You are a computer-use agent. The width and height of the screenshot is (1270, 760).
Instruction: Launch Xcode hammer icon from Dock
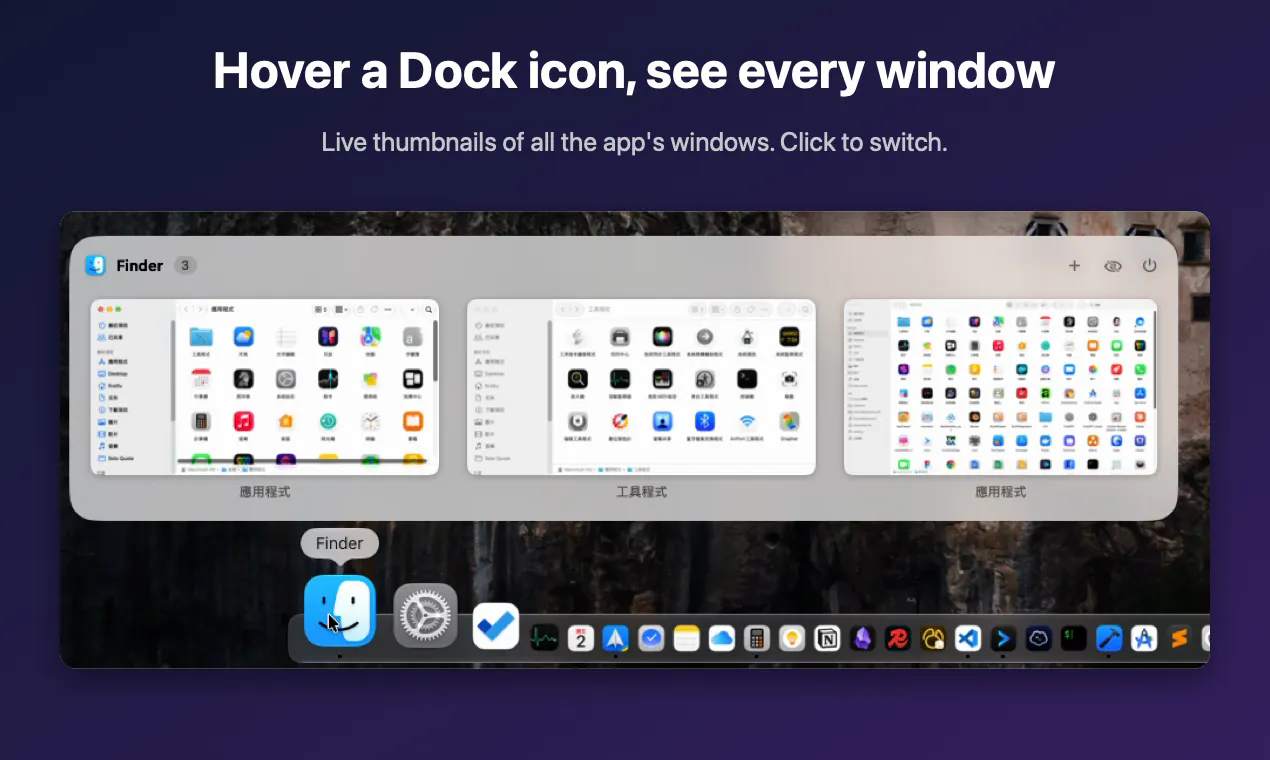[1109, 638]
